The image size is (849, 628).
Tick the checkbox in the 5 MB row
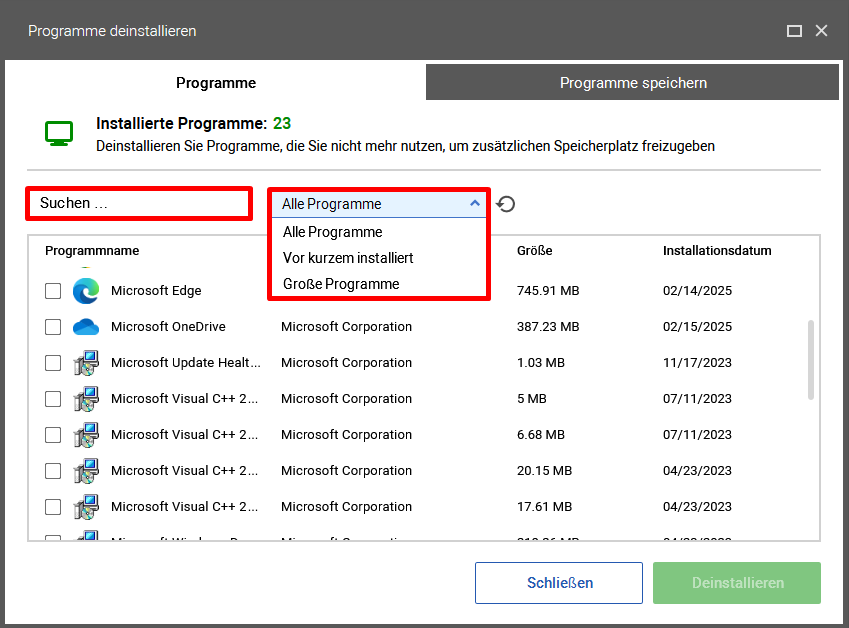coord(53,399)
